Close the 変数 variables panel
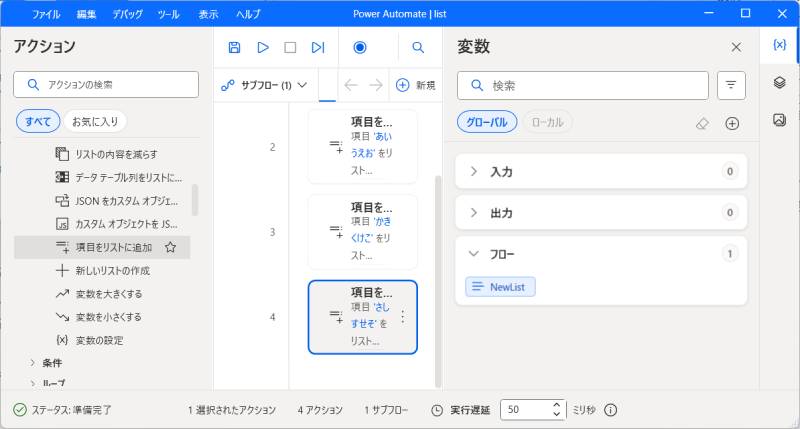The height and width of the screenshot is (429, 800). click(x=736, y=47)
